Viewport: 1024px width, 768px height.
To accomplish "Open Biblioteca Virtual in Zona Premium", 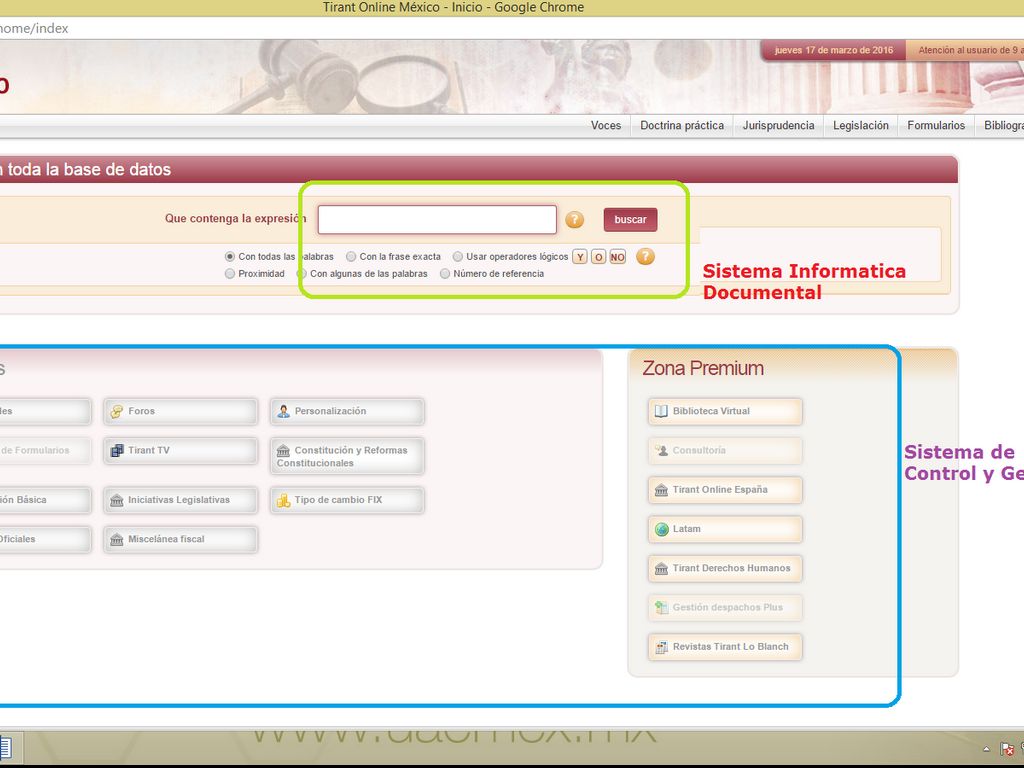I will pos(725,411).
